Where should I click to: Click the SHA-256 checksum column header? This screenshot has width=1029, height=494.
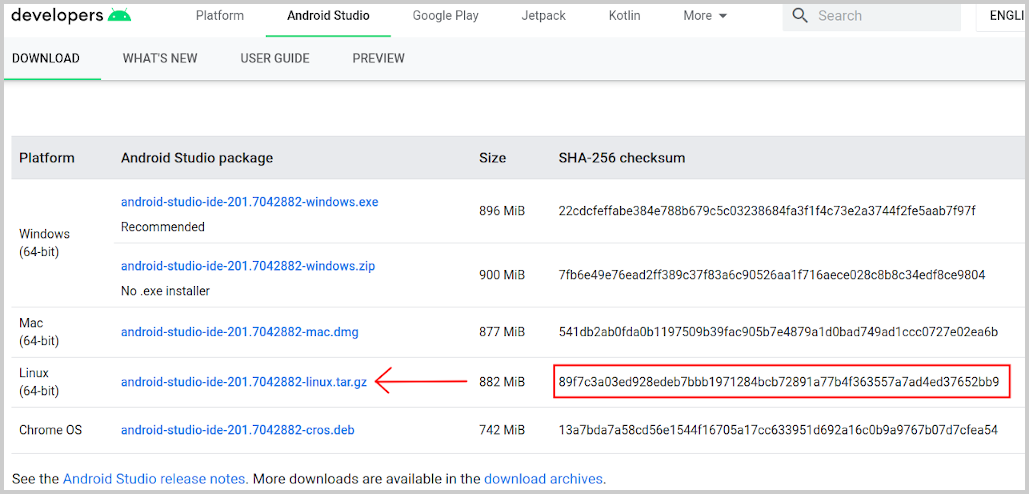pos(622,158)
